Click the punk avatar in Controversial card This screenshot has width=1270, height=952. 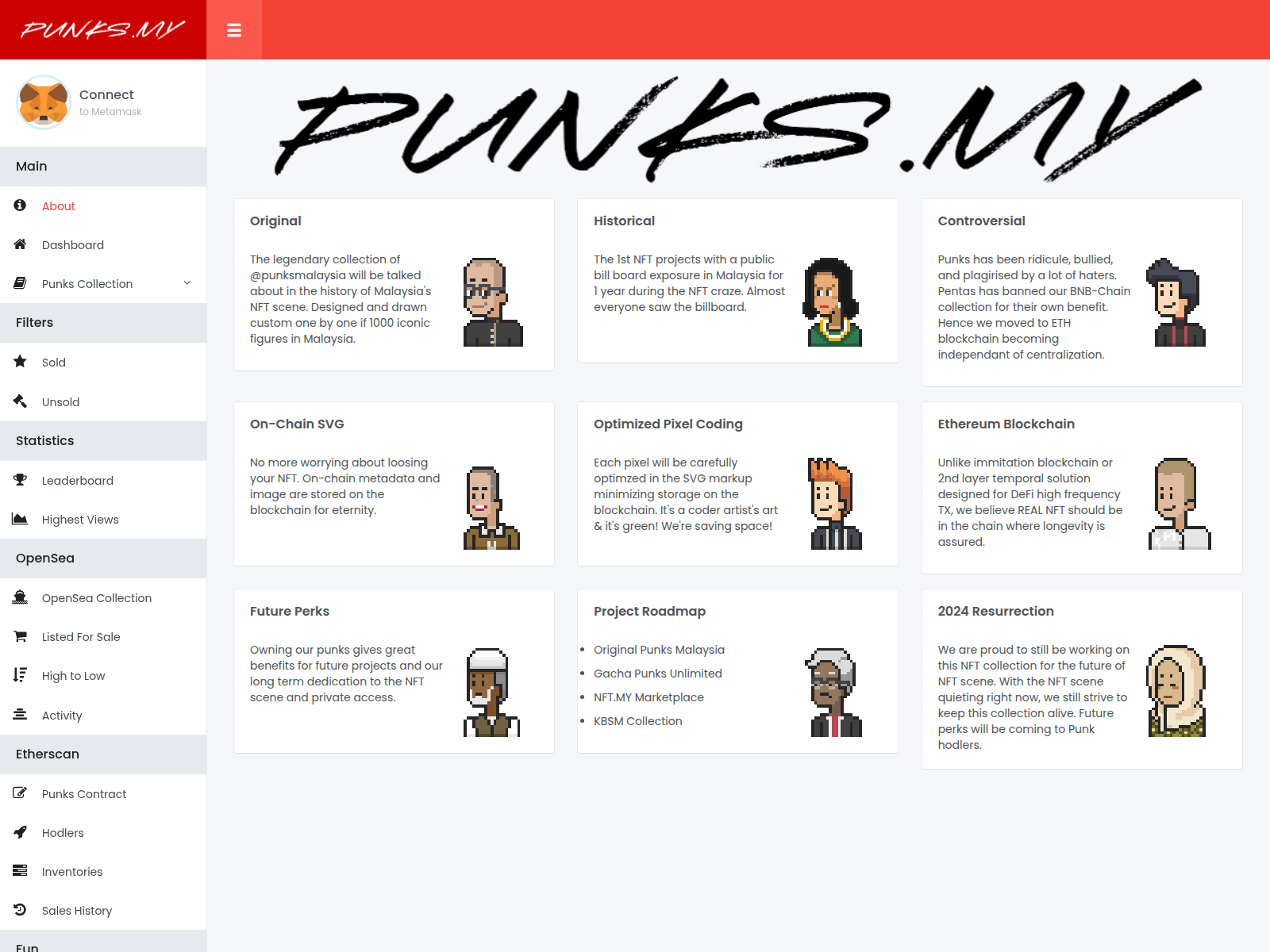coord(1176,302)
